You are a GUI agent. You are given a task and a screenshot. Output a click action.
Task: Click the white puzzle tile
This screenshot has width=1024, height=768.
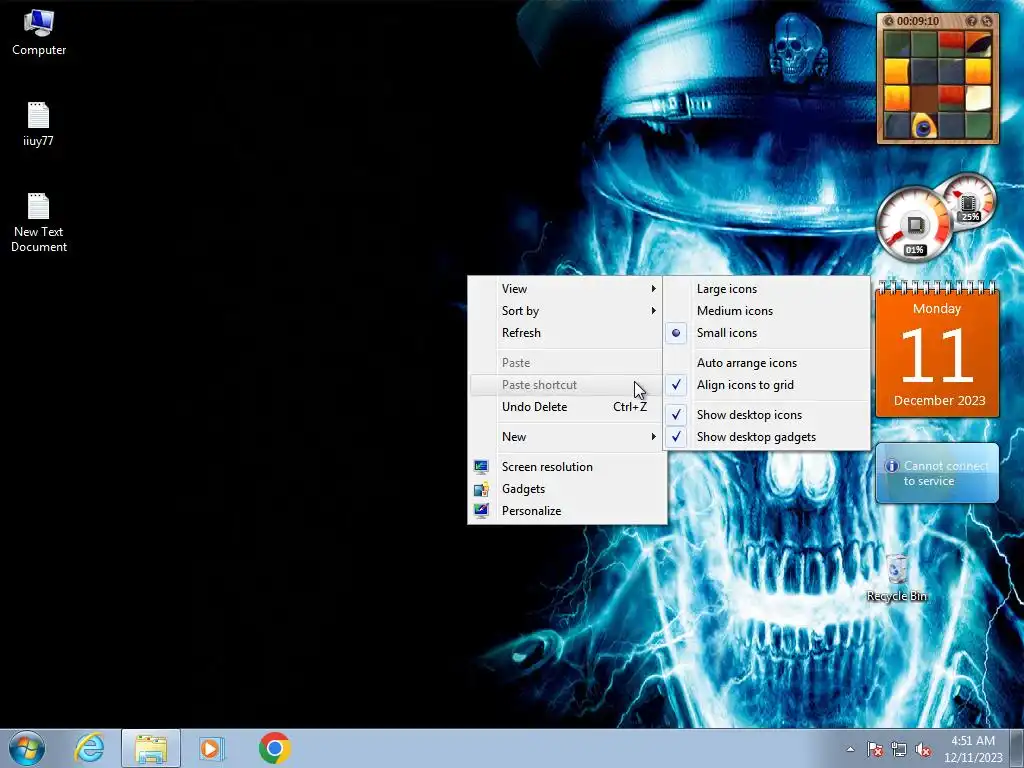[x=978, y=98]
